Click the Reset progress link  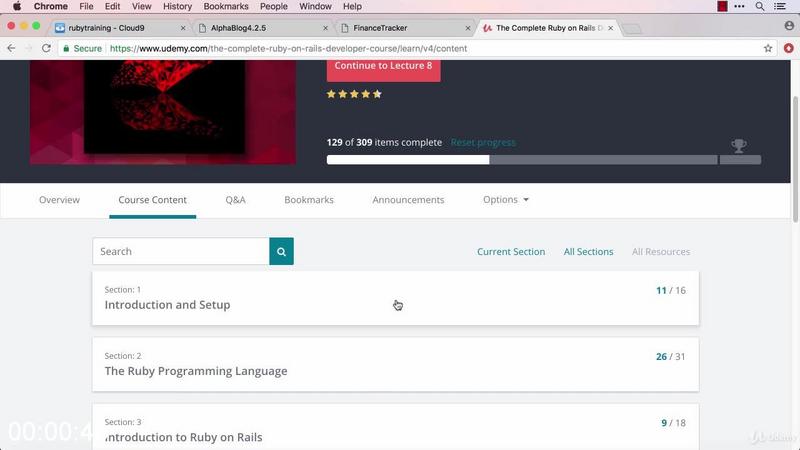click(x=483, y=142)
